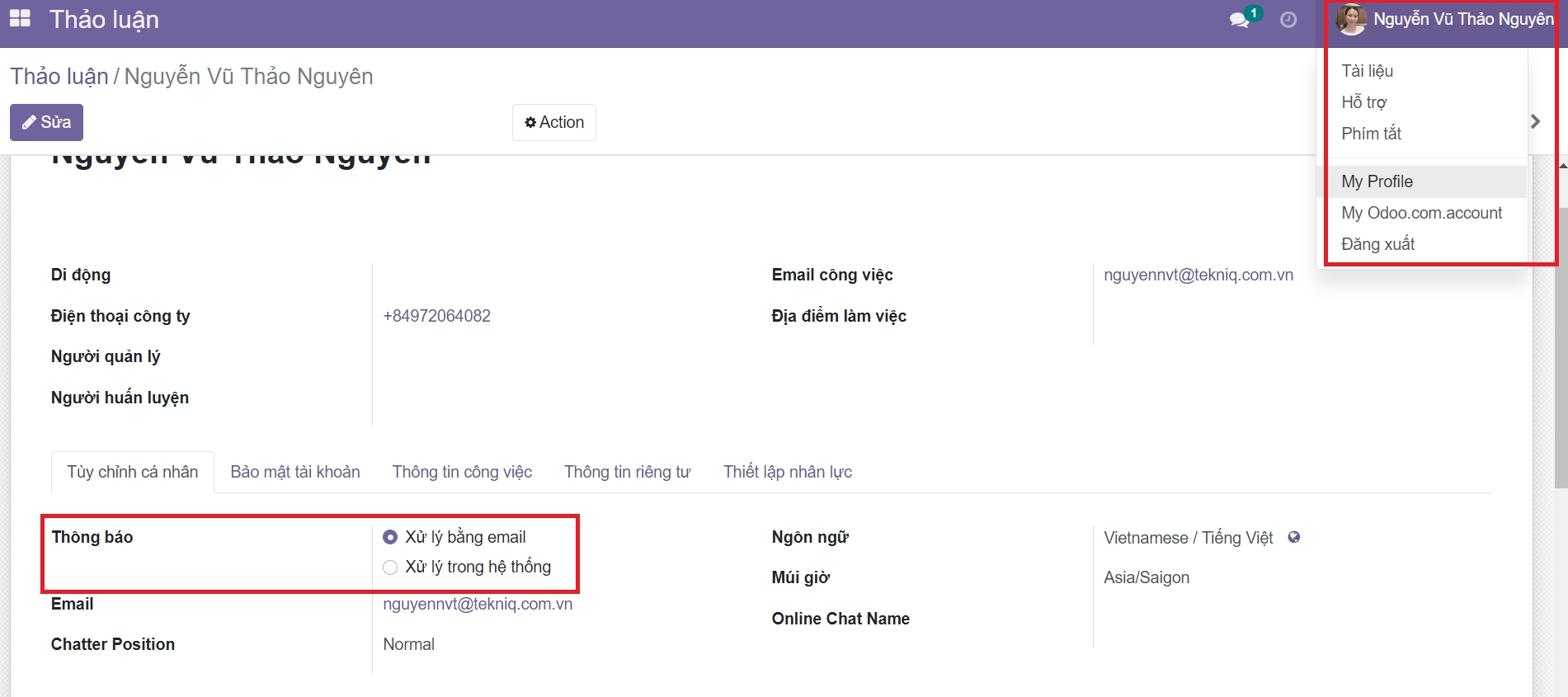This screenshot has height=697, width=1568.
Task: Select 'Đăng xuất' to log out
Action: 1377,244
